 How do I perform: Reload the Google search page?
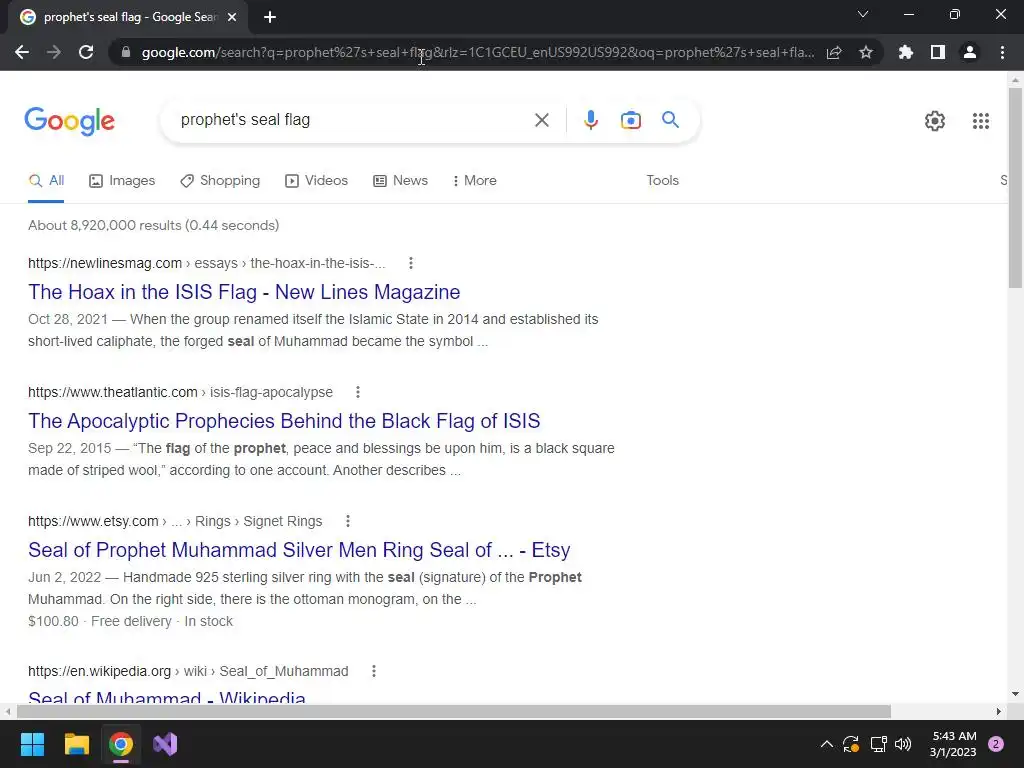coord(86,52)
